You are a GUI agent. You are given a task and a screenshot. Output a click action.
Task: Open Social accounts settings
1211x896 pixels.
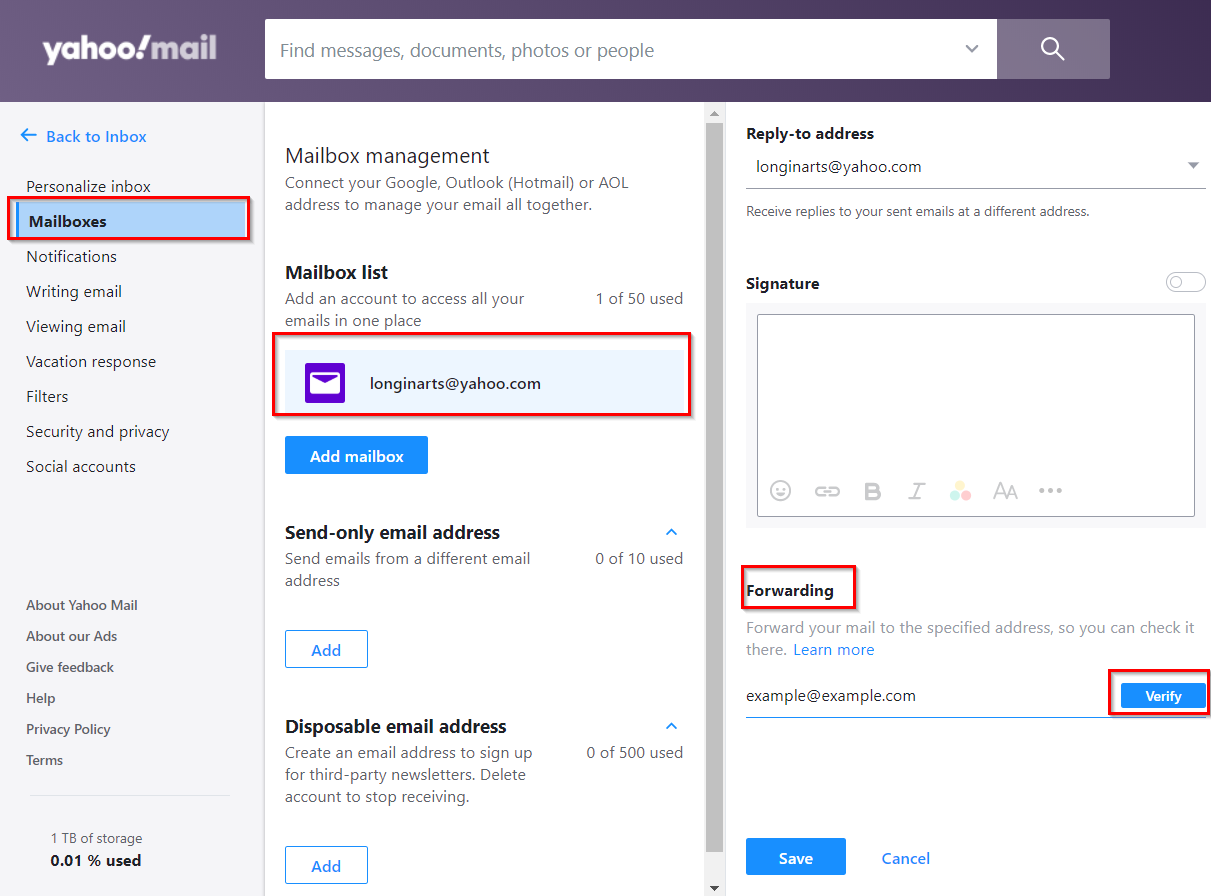click(81, 466)
